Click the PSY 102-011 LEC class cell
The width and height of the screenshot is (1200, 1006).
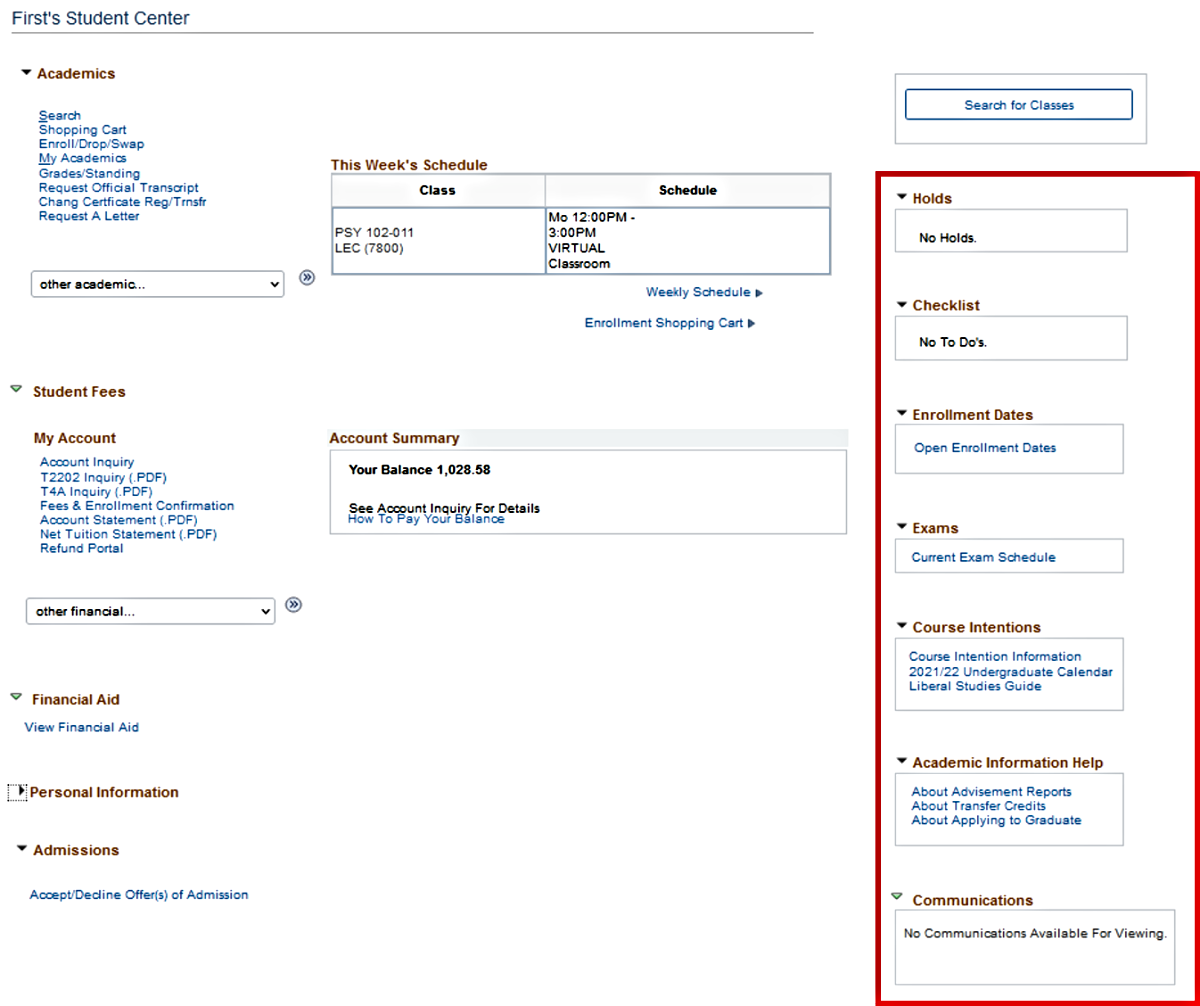(x=438, y=241)
